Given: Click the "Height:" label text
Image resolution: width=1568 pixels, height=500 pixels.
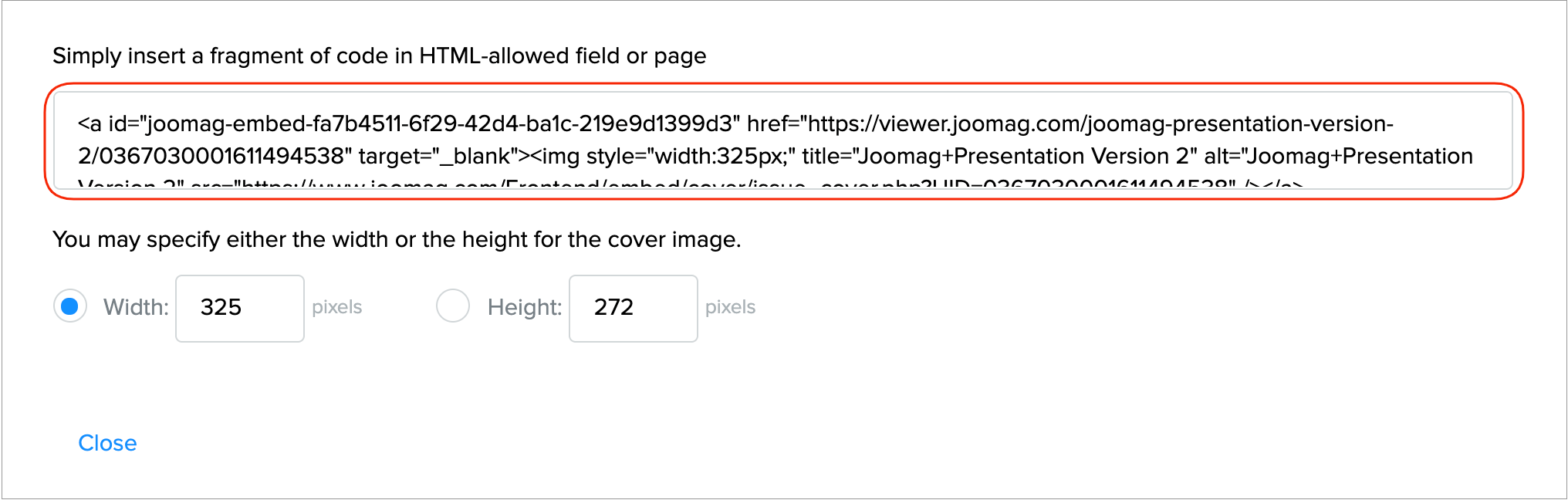Looking at the screenshot, I should pos(525,308).
